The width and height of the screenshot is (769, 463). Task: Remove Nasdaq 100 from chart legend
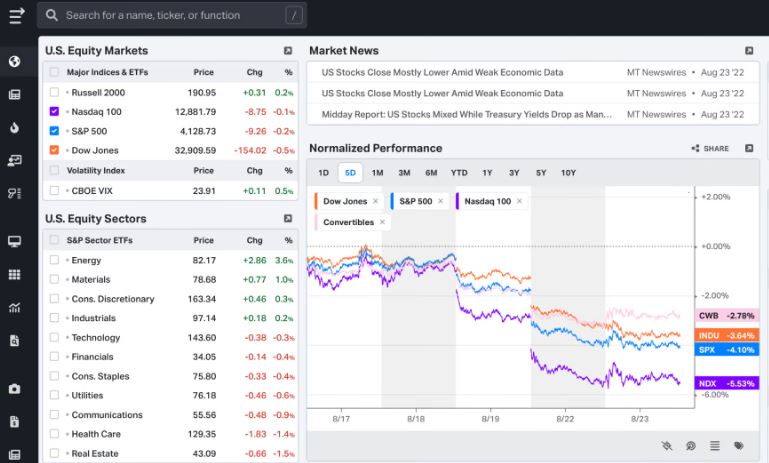pyautogui.click(x=519, y=201)
